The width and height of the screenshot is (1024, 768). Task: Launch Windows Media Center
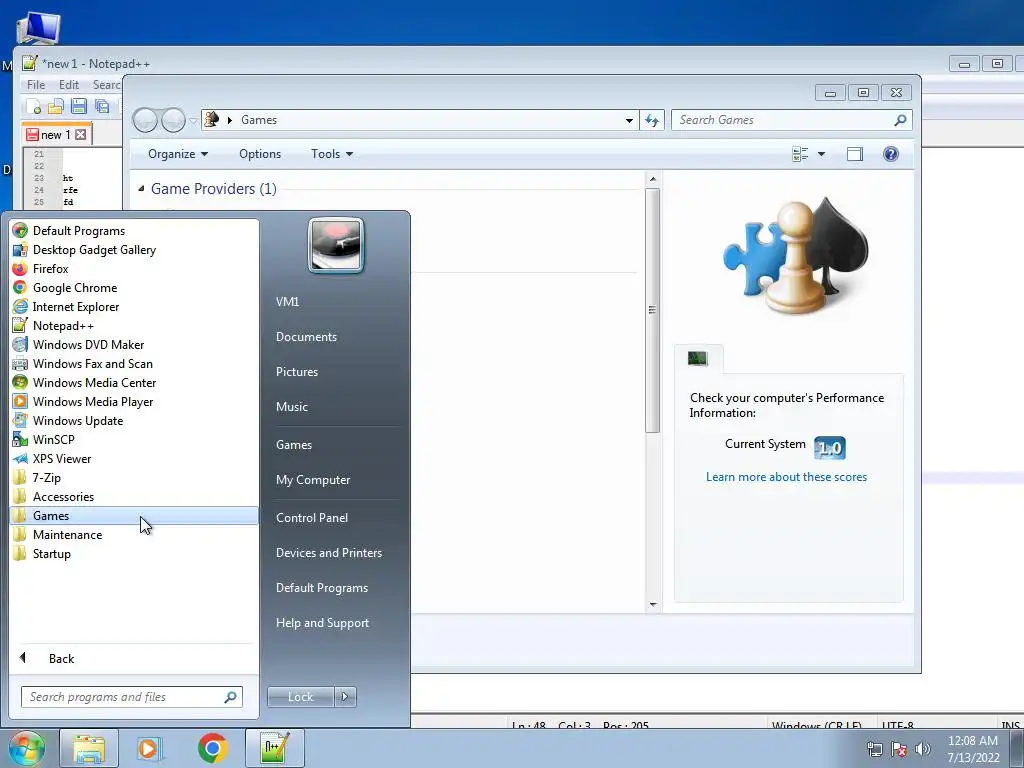(134, 382)
